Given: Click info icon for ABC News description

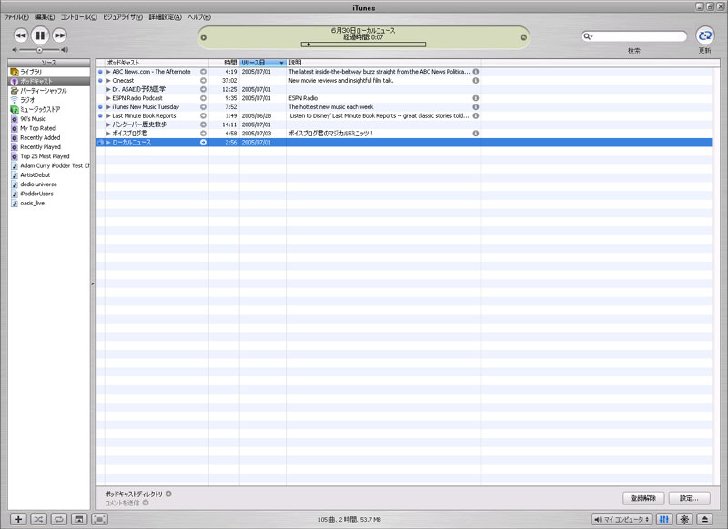Looking at the screenshot, I should (476, 72).
